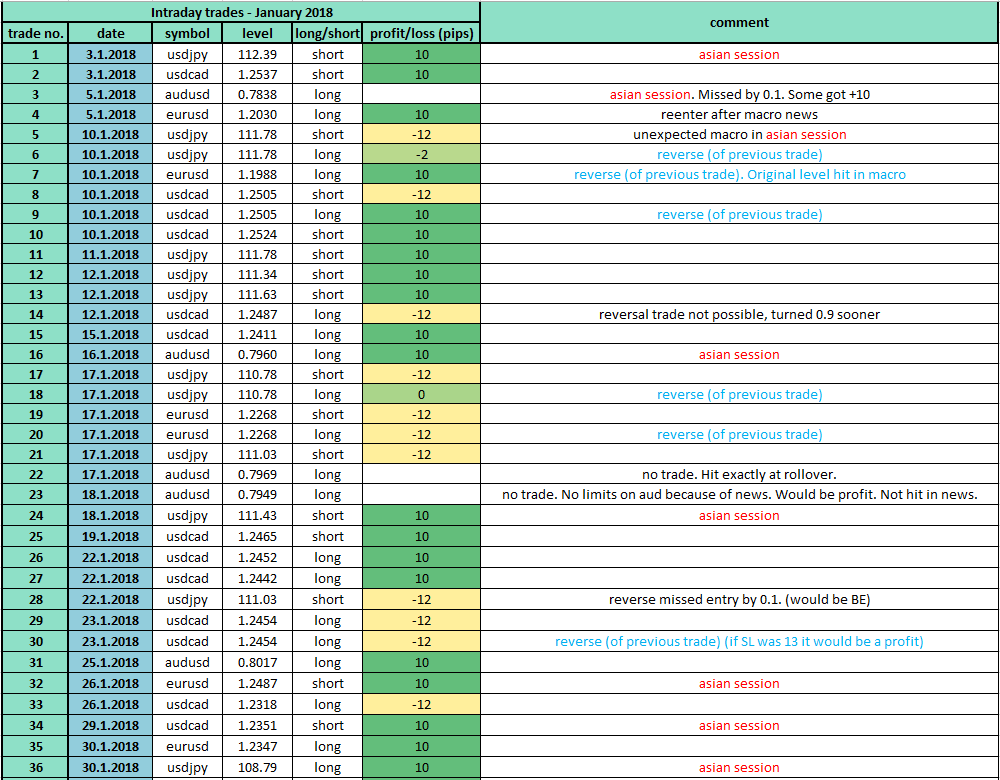Click the empty profit/loss cell of trade 22

coord(421,474)
